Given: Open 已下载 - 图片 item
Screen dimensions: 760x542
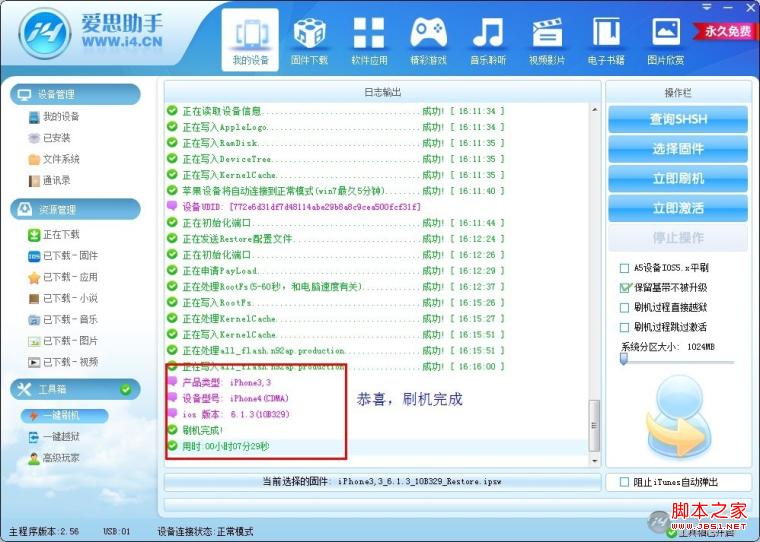Looking at the screenshot, I should pos(63,341).
